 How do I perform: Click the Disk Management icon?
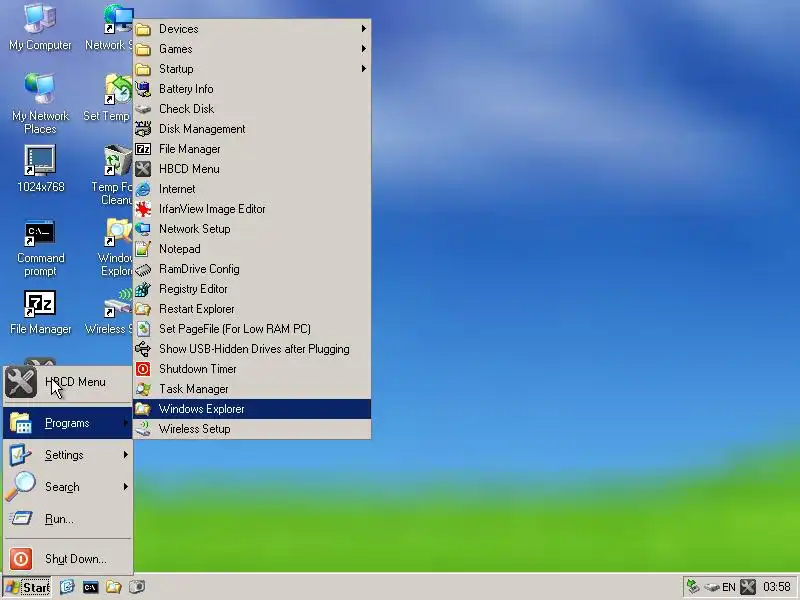(143, 129)
